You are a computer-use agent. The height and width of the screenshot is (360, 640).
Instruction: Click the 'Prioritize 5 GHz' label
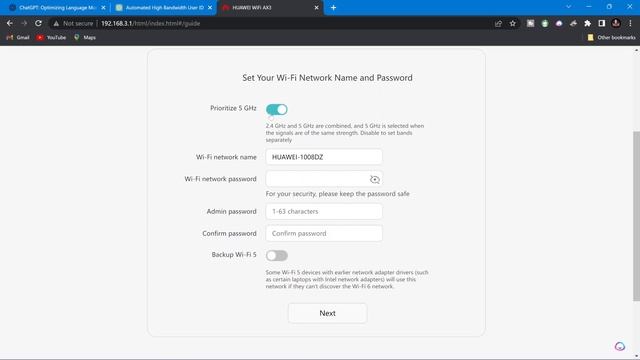[x=233, y=108]
